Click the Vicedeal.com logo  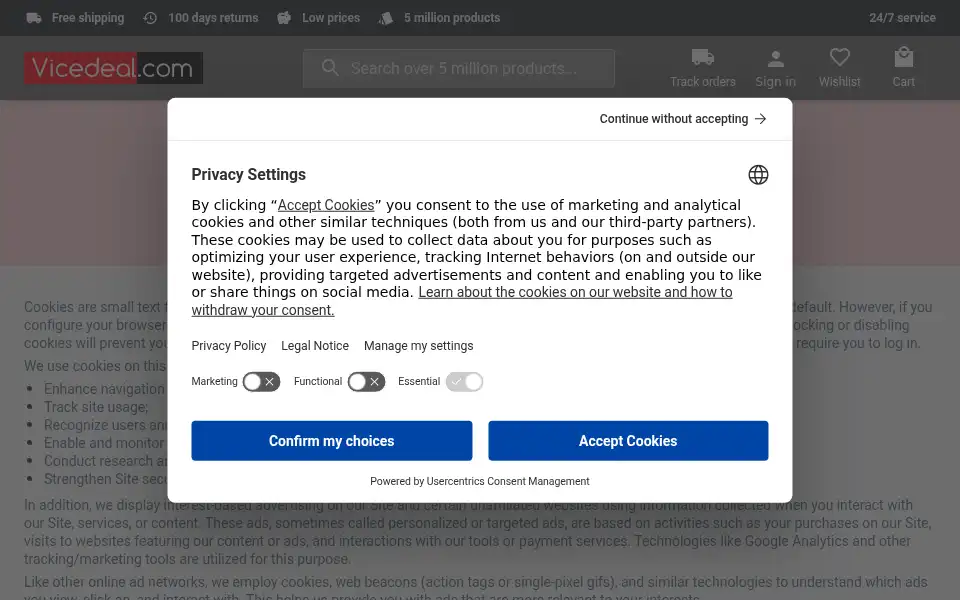pyautogui.click(x=113, y=68)
